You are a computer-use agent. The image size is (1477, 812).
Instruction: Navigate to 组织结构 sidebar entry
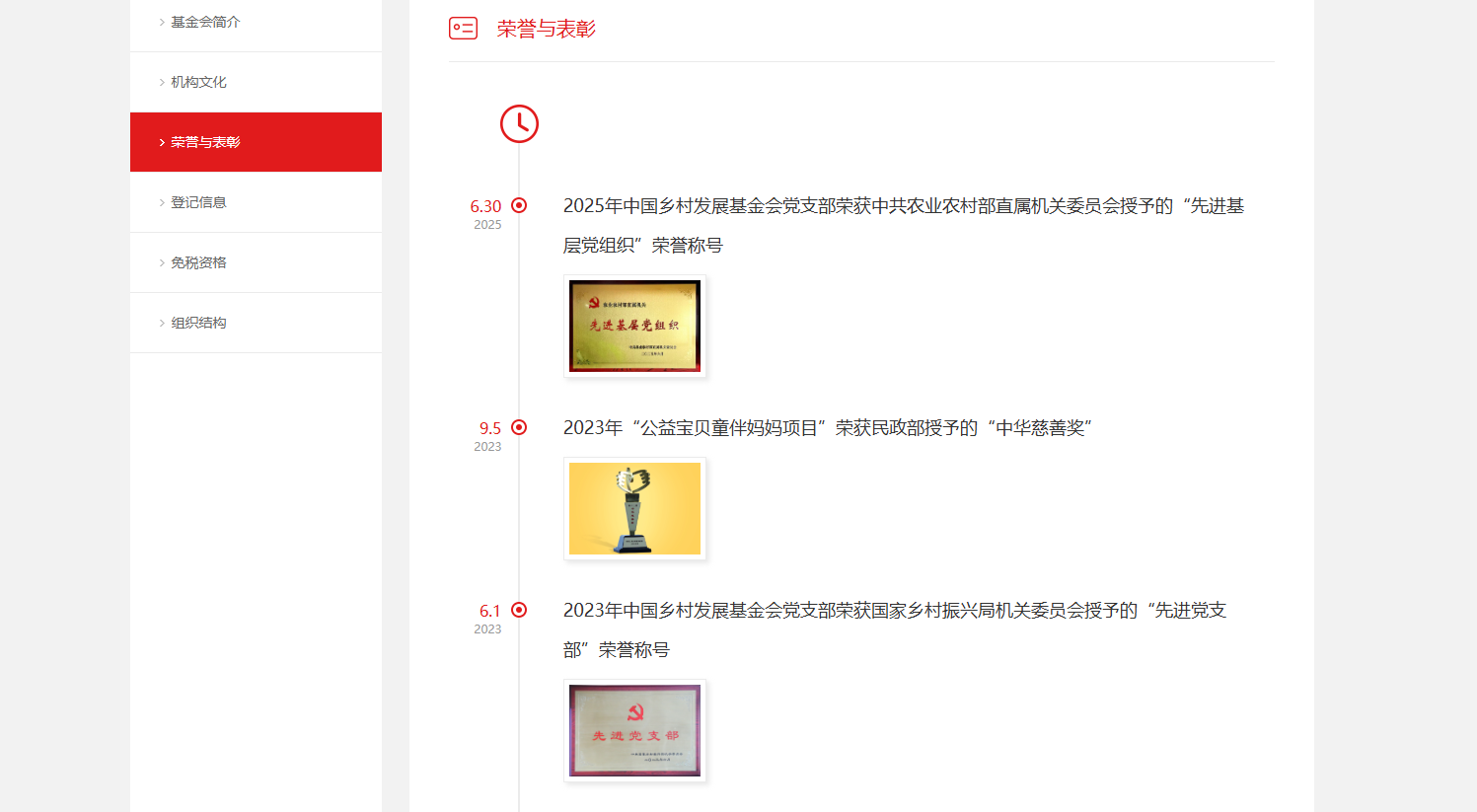point(198,323)
